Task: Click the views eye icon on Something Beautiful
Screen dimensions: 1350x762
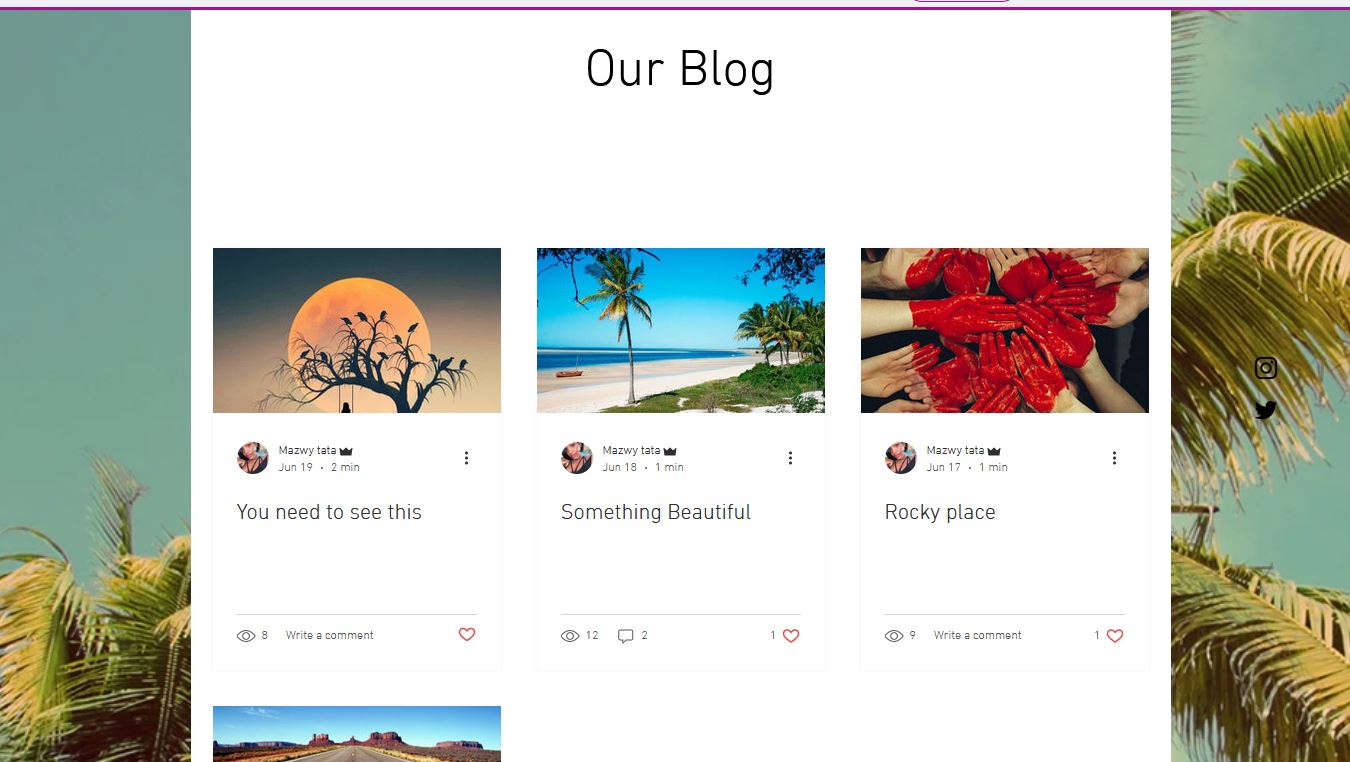Action: click(x=570, y=636)
